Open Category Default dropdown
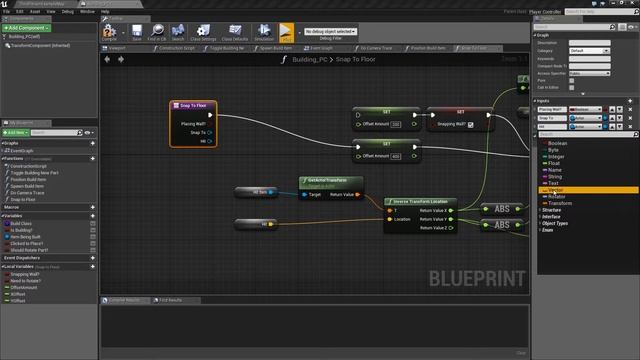 589,51
